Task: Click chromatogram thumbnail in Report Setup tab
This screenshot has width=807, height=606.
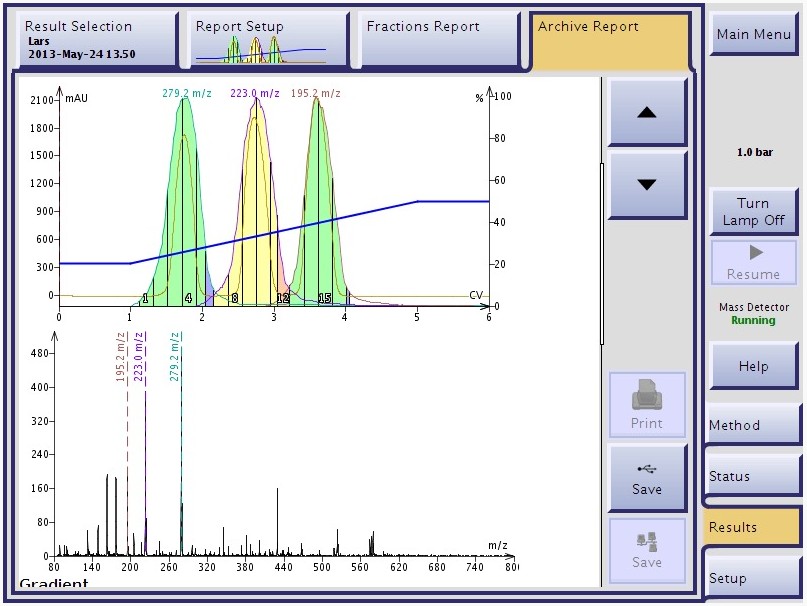Action: (x=260, y=50)
